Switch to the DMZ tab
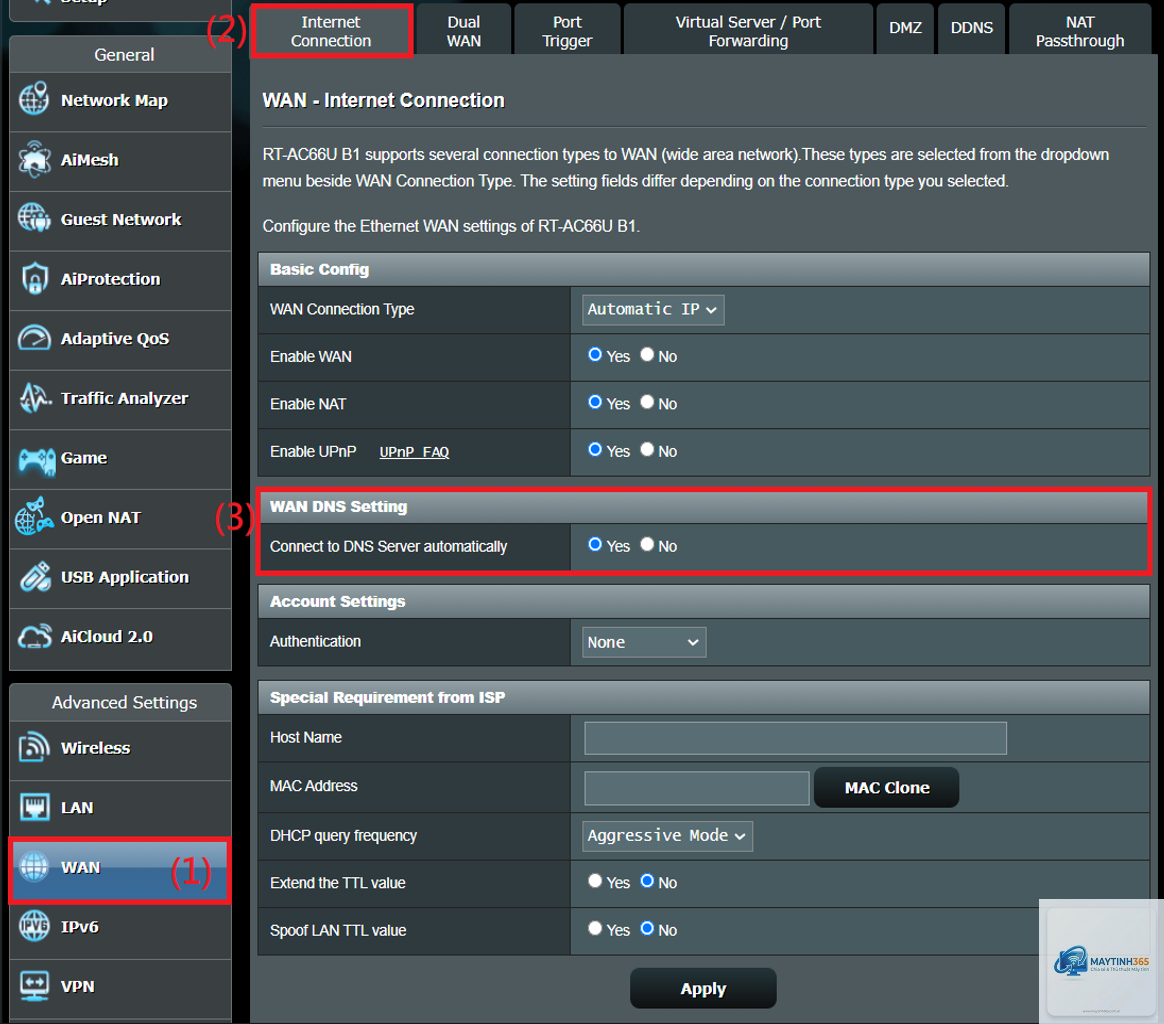The width and height of the screenshot is (1164, 1024). 905,28
